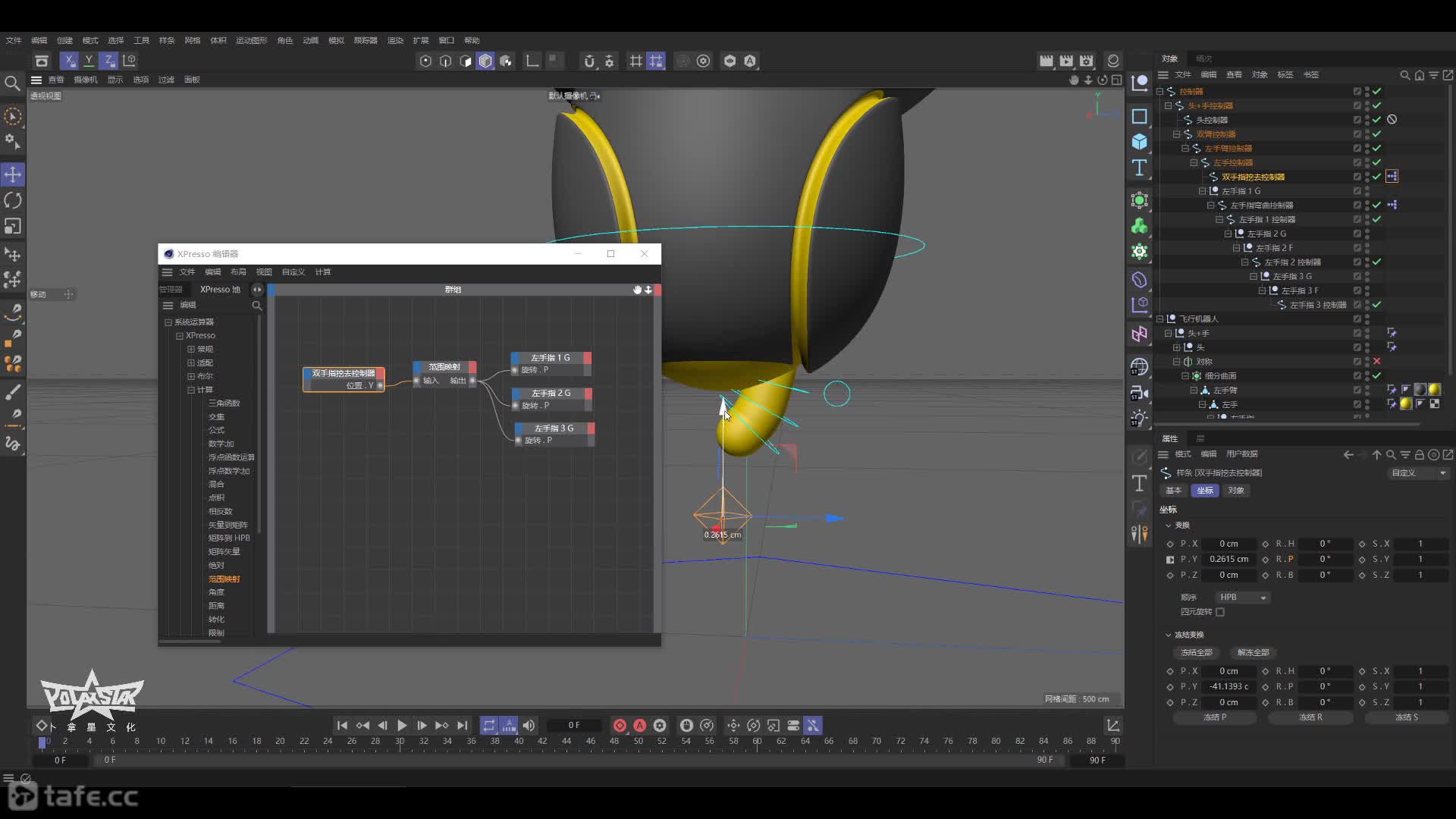This screenshot has height=819, width=1456.
Task: Click the XPresso tag on 双手指挖去控制器 row
Action: coord(1392,177)
